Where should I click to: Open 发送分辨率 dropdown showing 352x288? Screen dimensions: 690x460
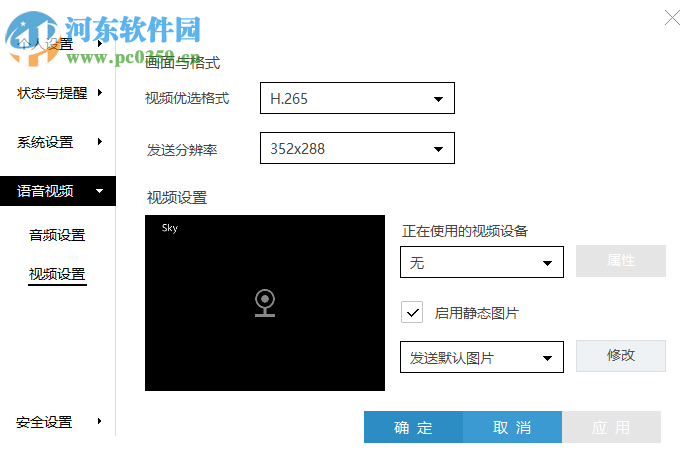357,148
